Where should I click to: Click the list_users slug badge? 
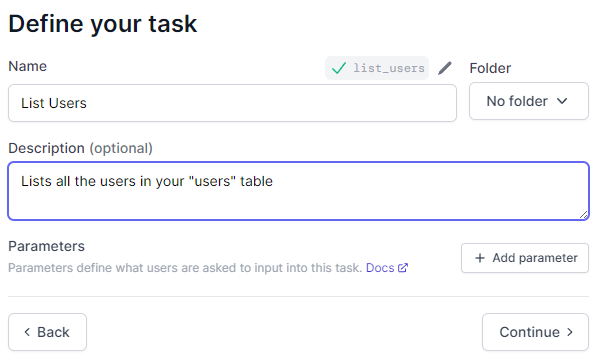[x=377, y=68]
